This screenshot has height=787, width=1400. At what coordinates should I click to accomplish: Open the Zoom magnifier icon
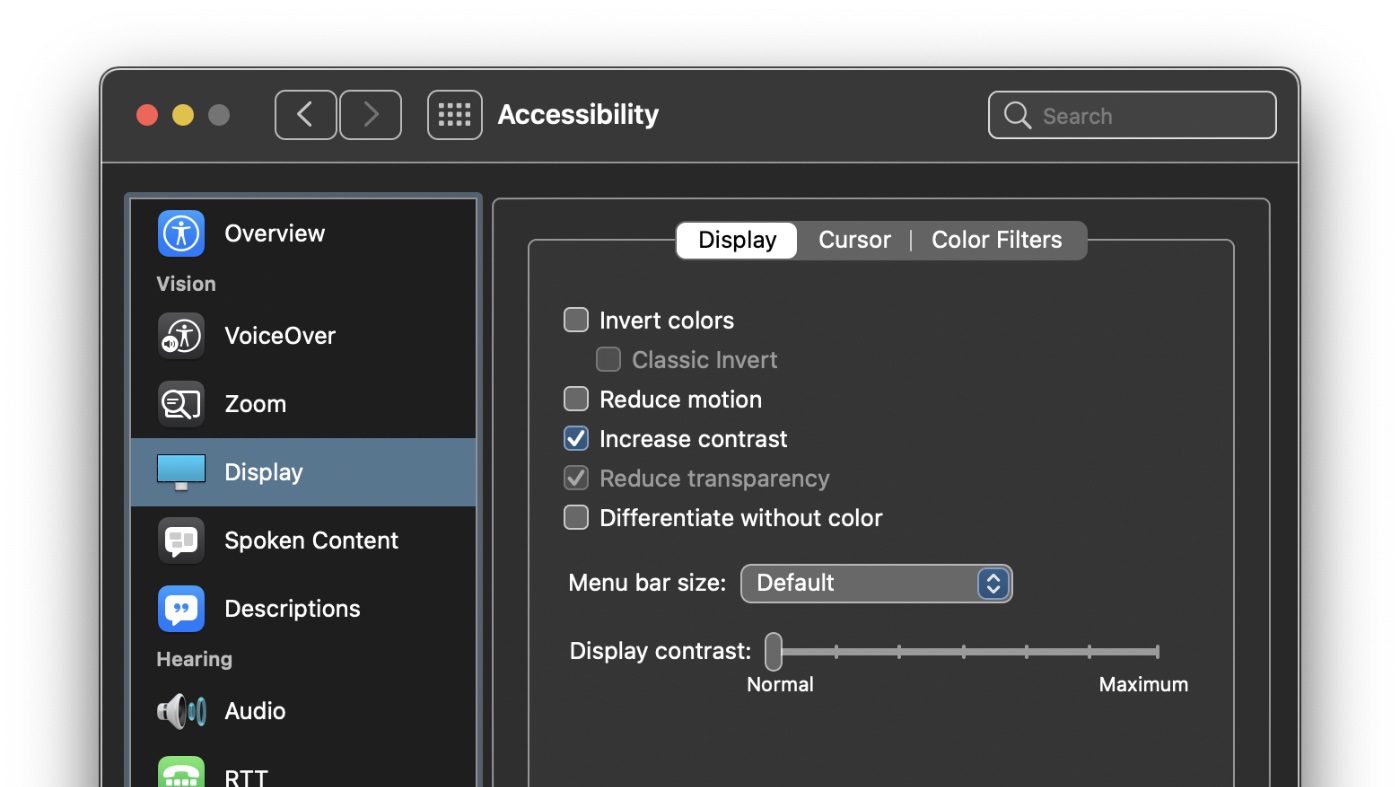tap(181, 404)
